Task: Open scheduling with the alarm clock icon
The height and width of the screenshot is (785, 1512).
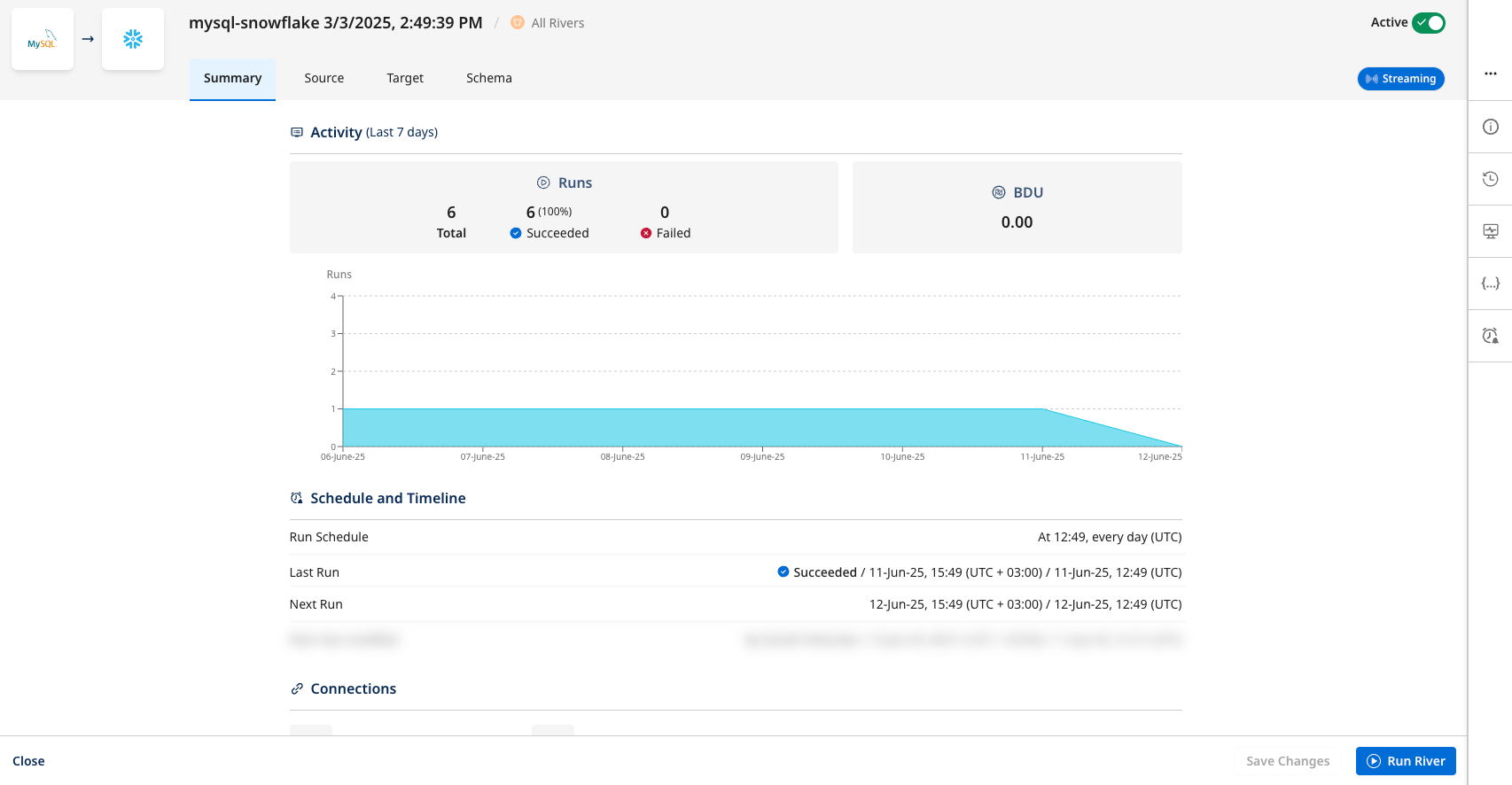Action: point(1491,336)
